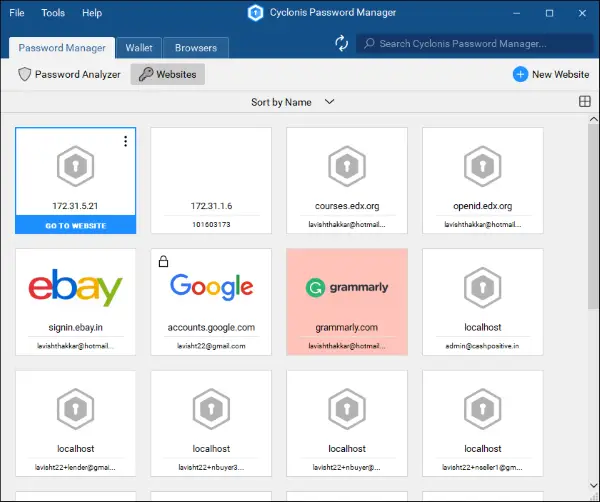This screenshot has height=502, width=600.
Task: Click in the Search Cyclonis Password Manager field
Action: [474, 43]
